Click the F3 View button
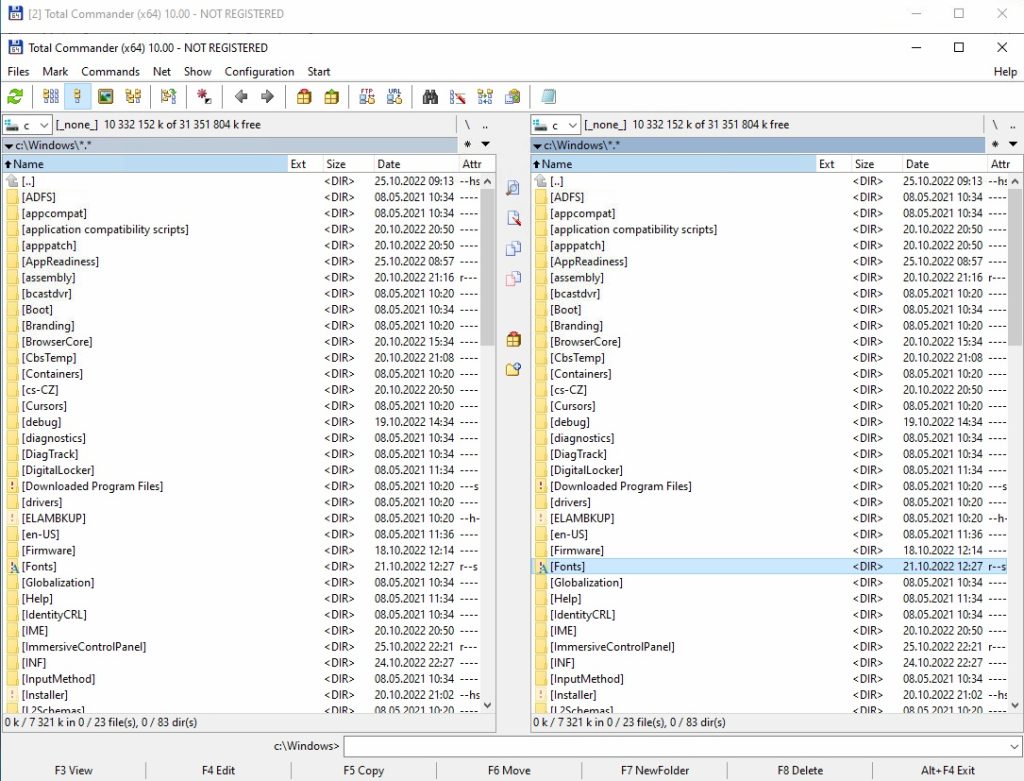 73,770
